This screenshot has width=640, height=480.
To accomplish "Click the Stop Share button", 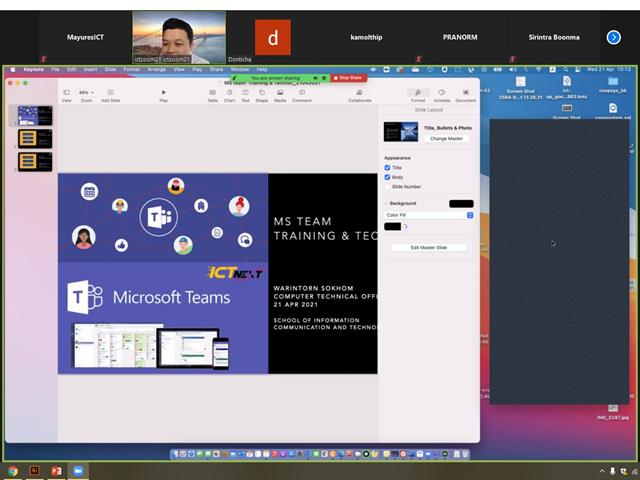I will pos(348,78).
